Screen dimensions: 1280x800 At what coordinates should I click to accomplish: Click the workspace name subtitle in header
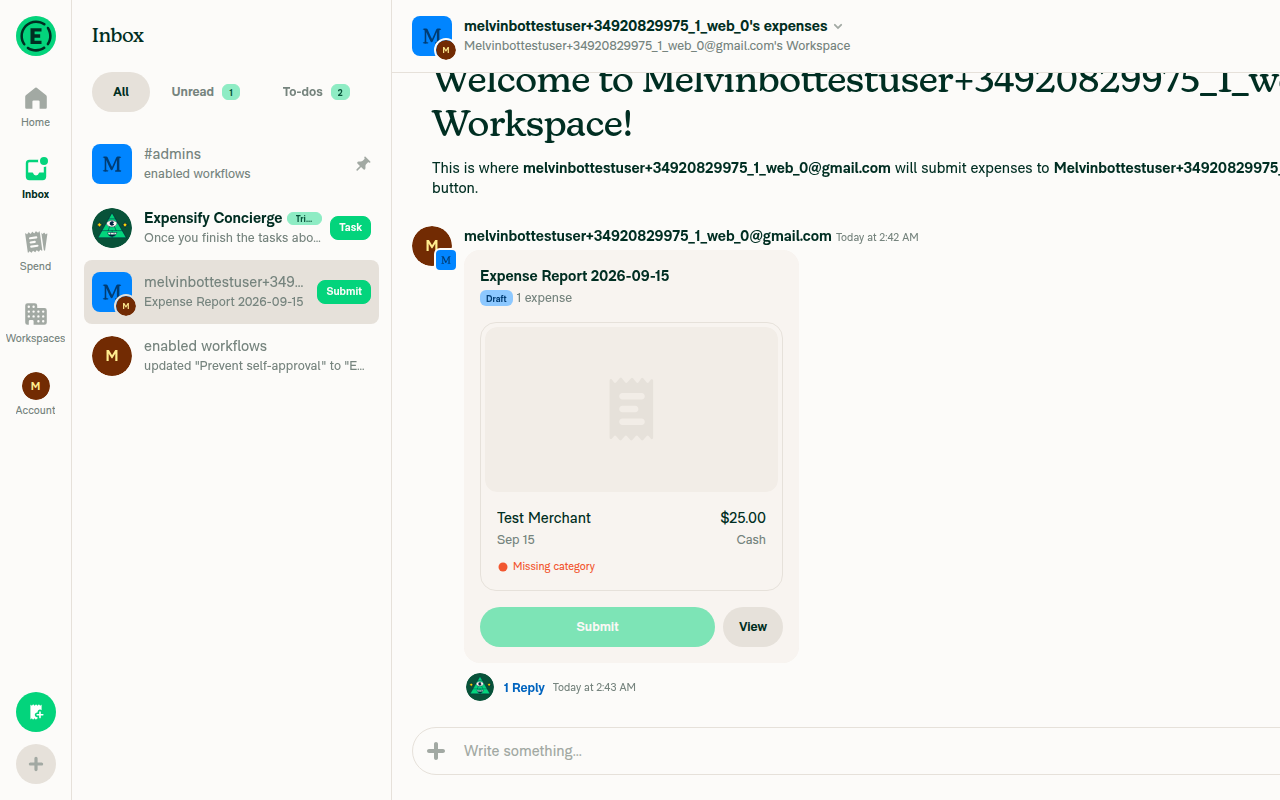[x=657, y=46]
